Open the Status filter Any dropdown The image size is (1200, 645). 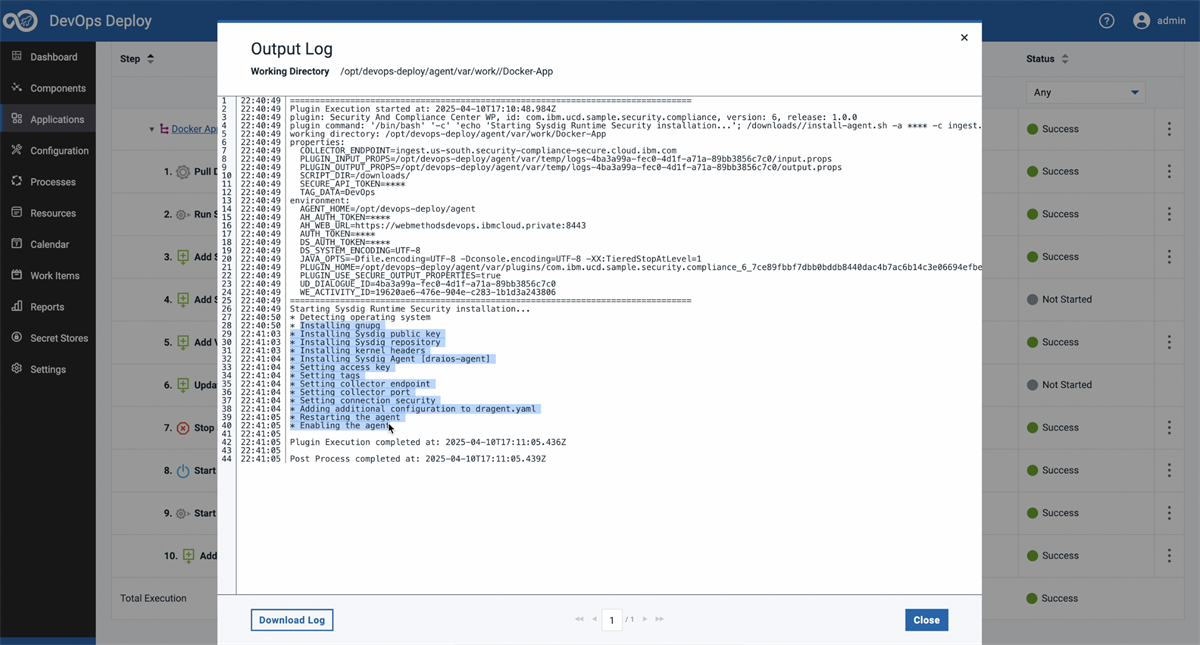[1086, 92]
